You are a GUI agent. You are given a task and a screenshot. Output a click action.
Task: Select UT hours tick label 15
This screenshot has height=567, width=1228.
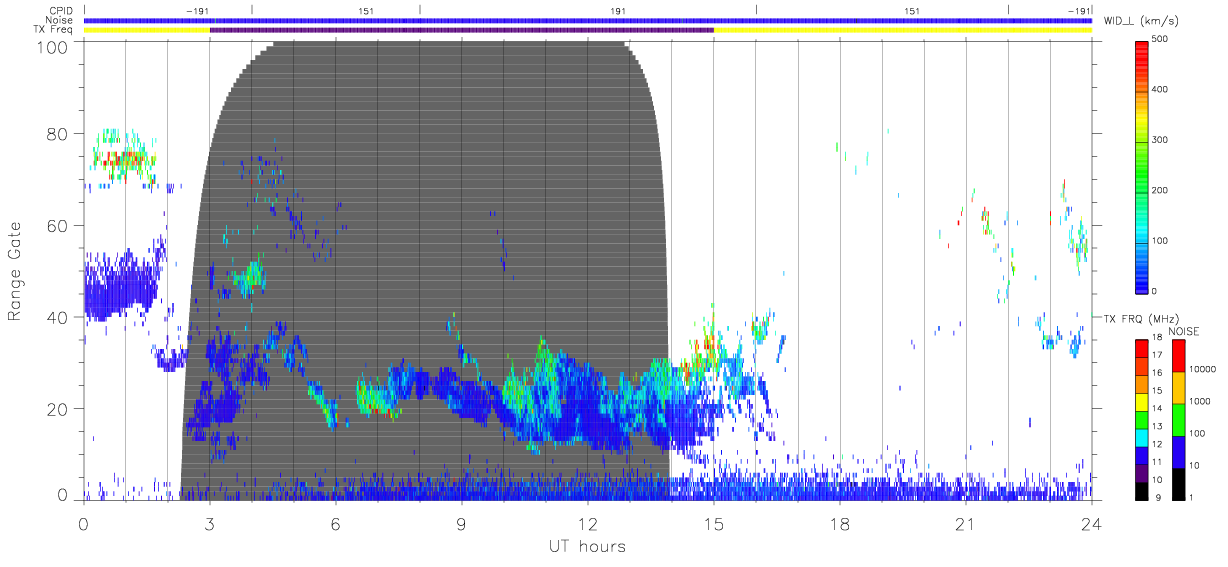713,523
